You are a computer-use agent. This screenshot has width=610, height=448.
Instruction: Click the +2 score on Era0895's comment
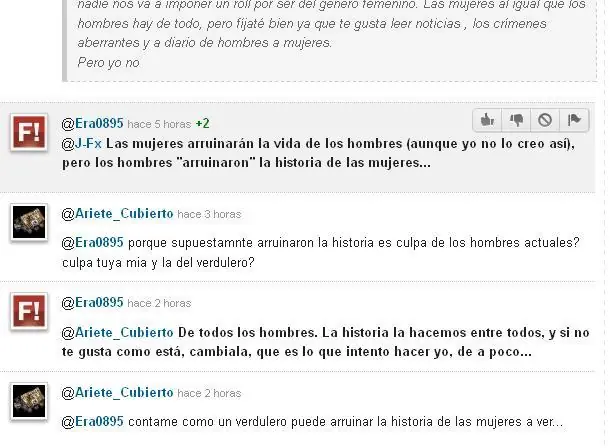click(x=202, y=124)
